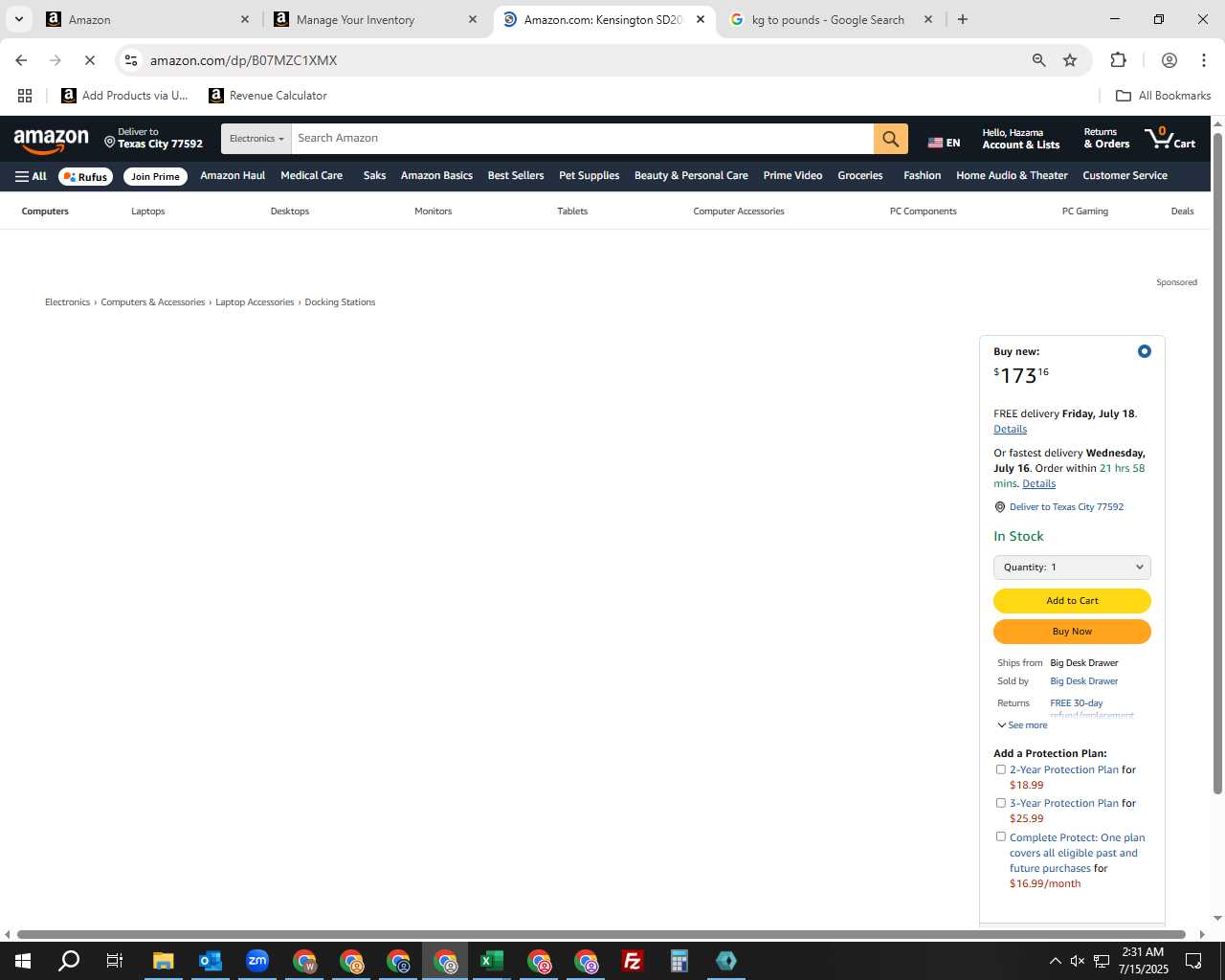
Task: Switch to the first Amazon tab
Action: 147,19
